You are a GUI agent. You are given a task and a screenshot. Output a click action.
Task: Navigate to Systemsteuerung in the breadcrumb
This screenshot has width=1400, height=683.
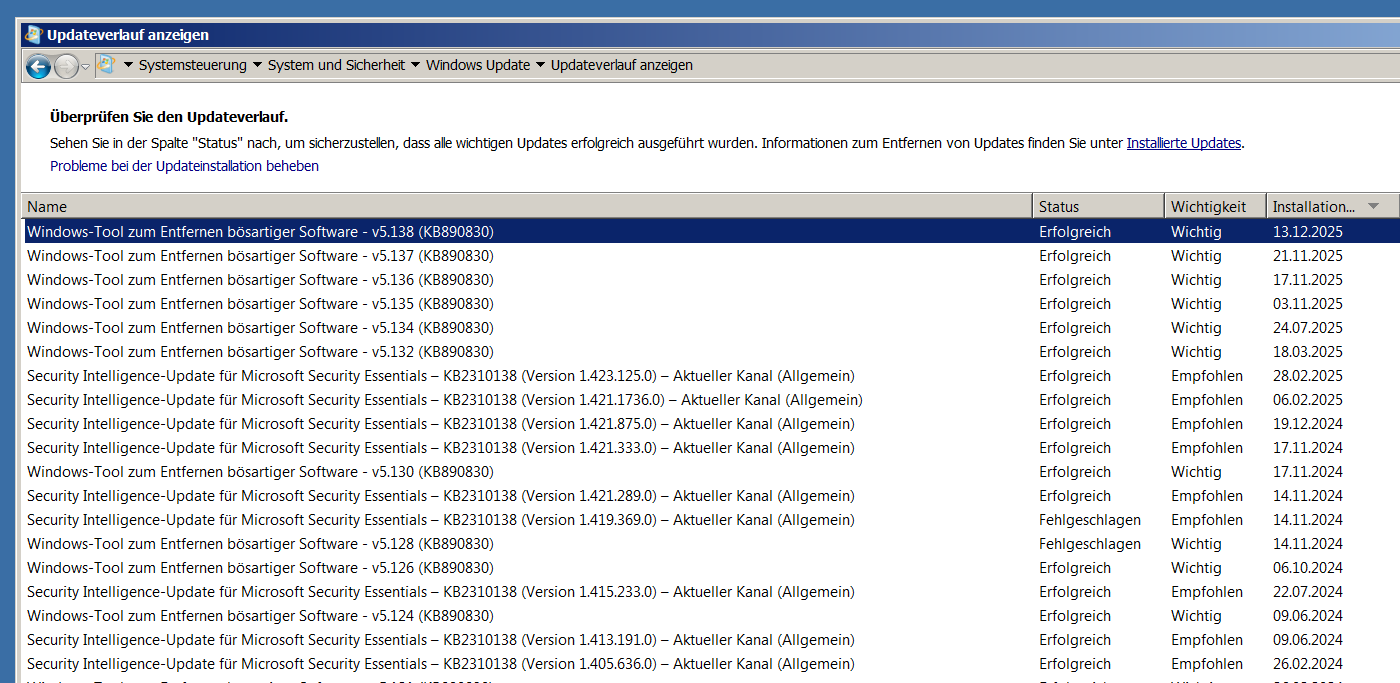(192, 65)
